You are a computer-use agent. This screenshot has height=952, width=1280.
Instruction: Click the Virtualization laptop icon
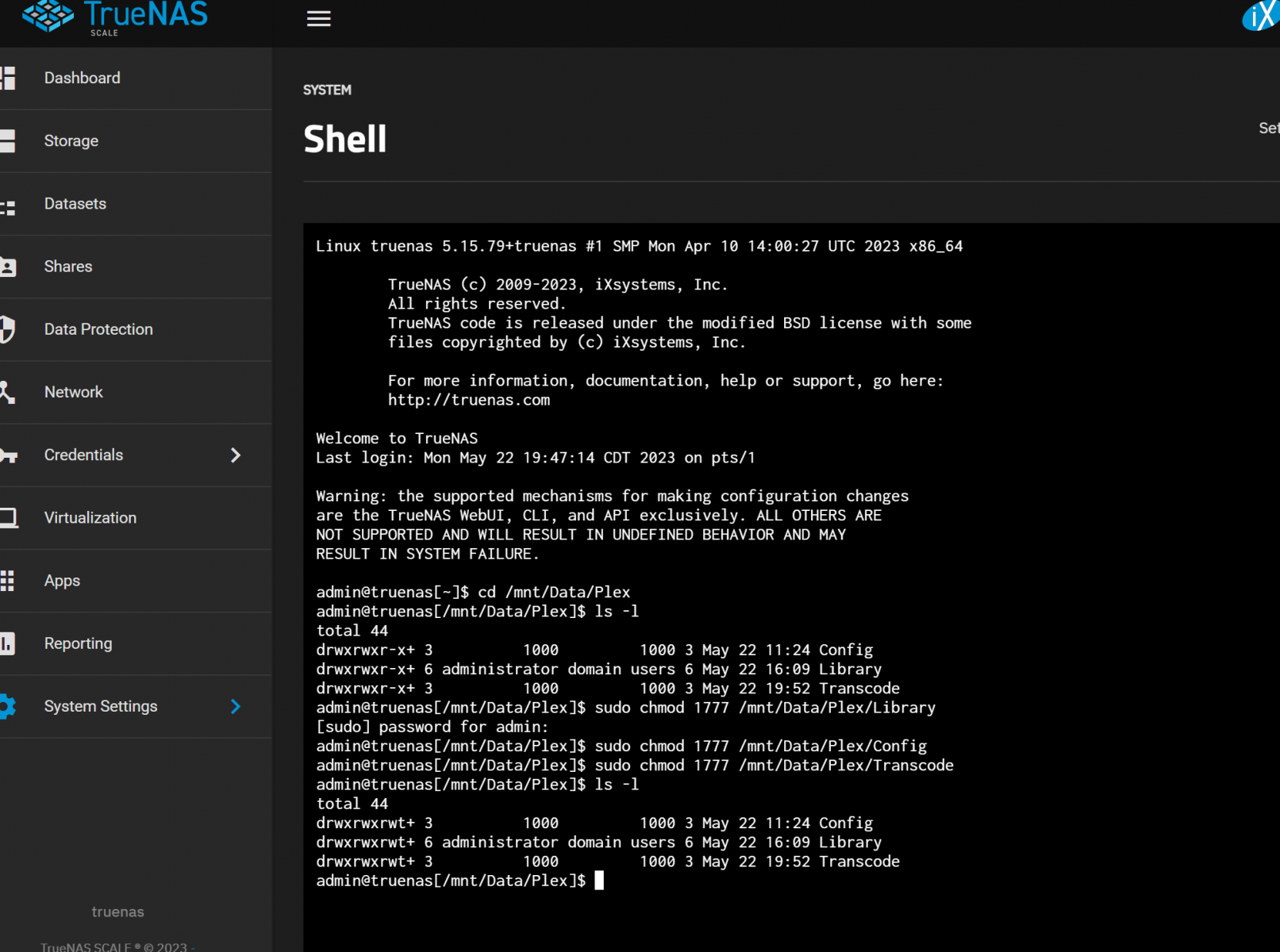point(9,518)
